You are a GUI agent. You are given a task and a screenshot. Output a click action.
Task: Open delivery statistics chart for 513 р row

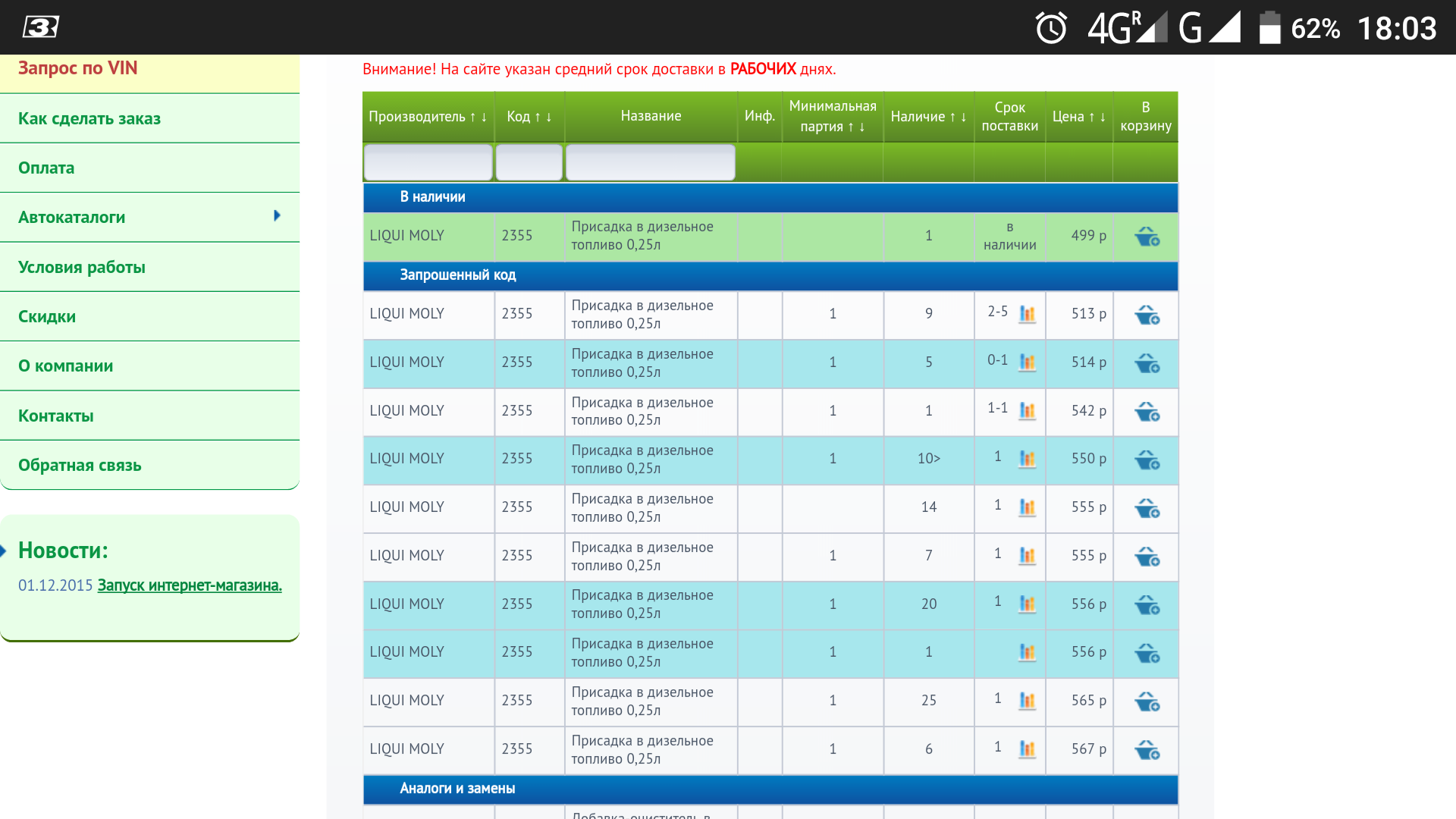1027,314
